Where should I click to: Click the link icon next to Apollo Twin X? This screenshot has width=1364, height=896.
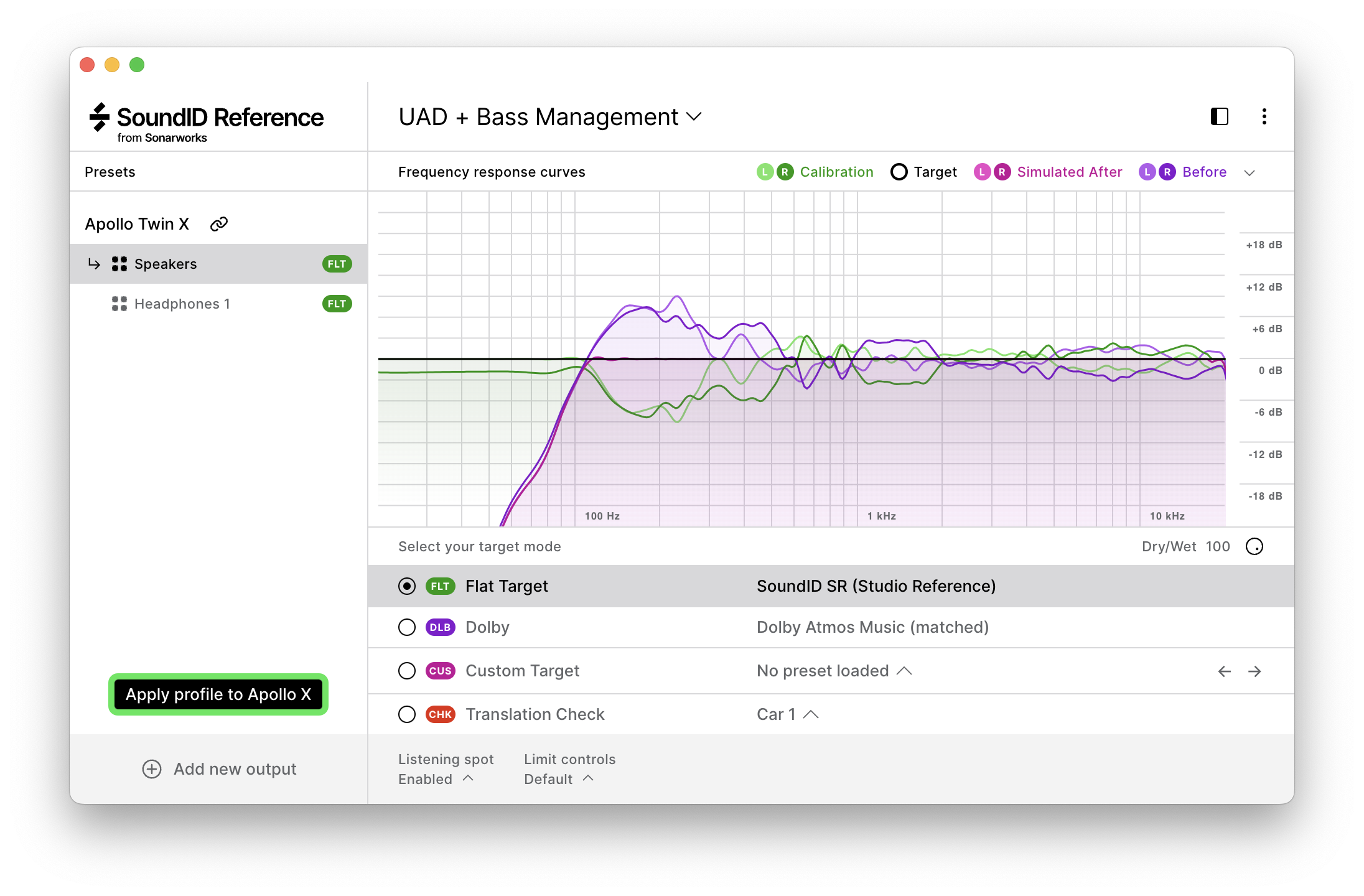[x=219, y=224]
